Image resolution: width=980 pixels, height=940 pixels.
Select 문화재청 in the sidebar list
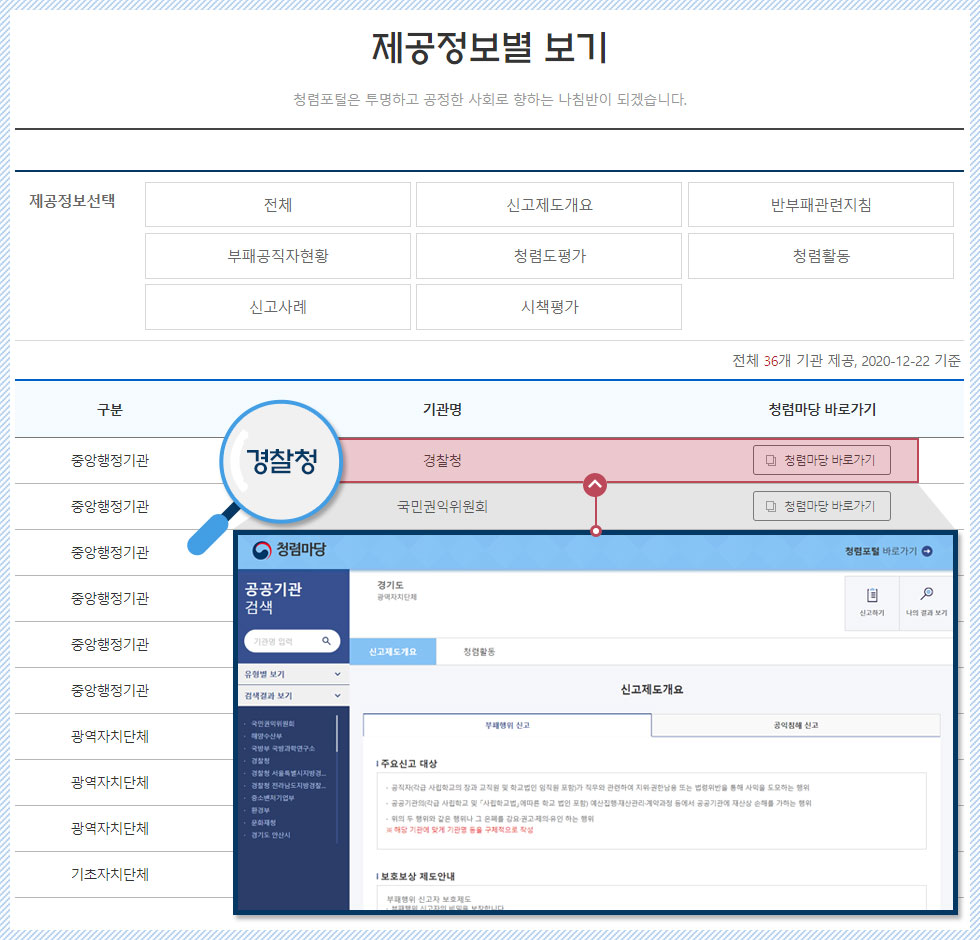pos(263,822)
